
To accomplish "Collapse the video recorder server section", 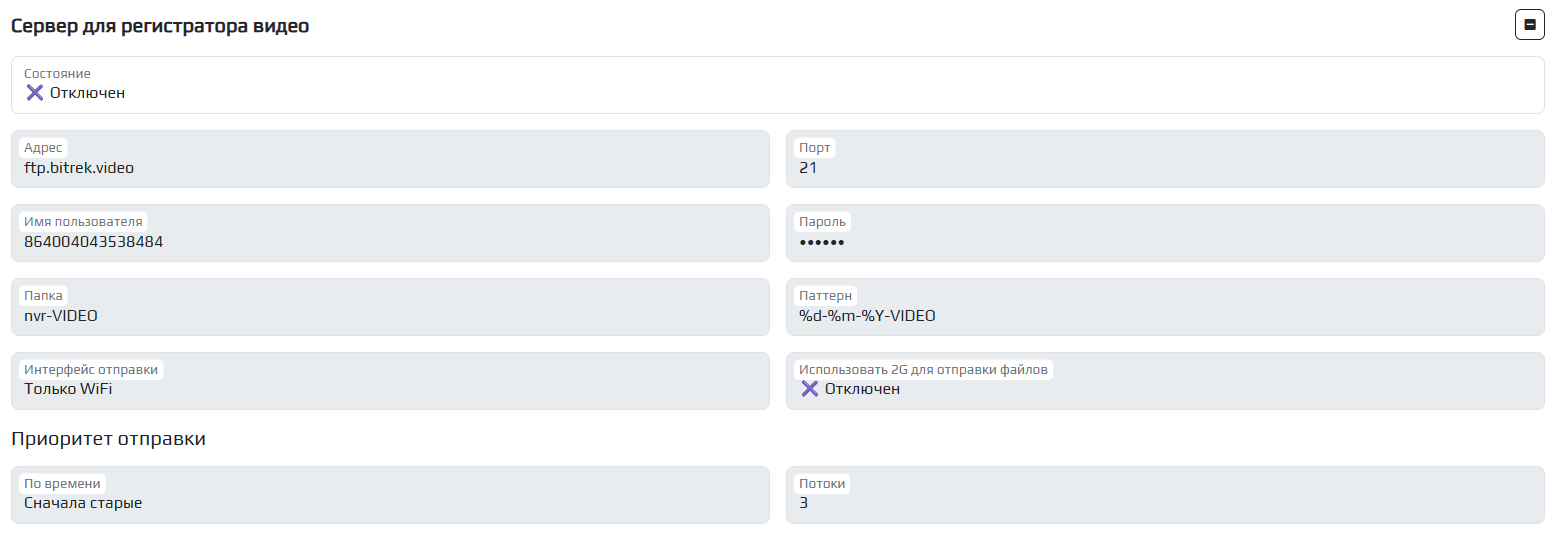I will (1529, 26).
